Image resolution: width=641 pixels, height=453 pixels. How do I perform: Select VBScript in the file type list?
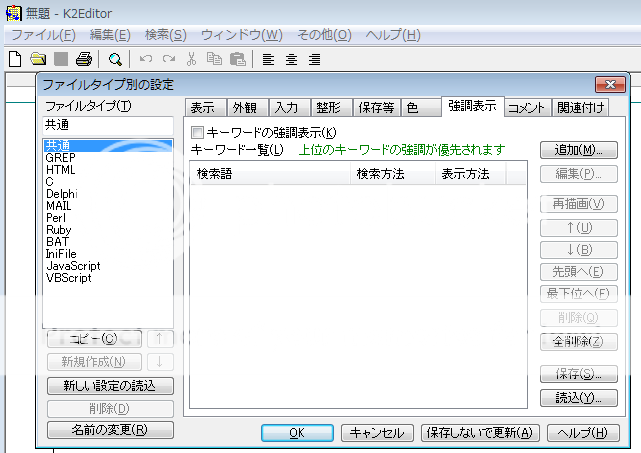[x=108, y=278]
